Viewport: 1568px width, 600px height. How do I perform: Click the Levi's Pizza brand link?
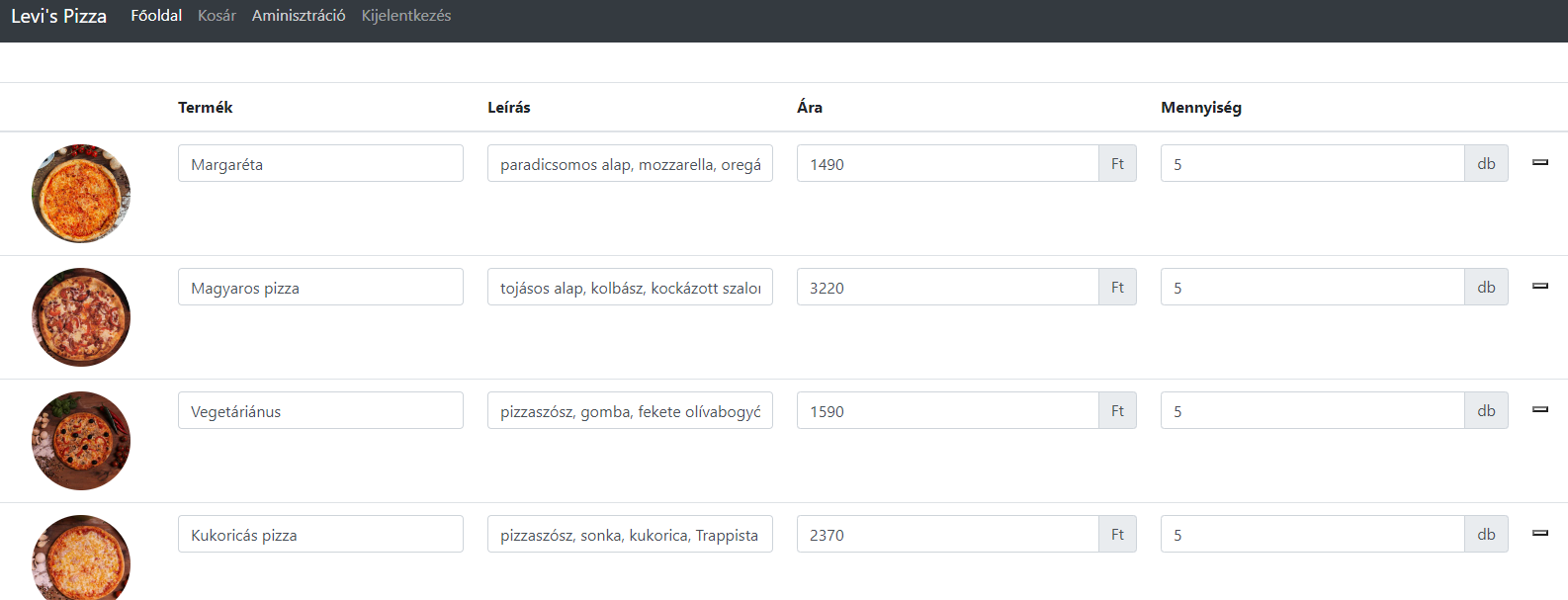59,16
